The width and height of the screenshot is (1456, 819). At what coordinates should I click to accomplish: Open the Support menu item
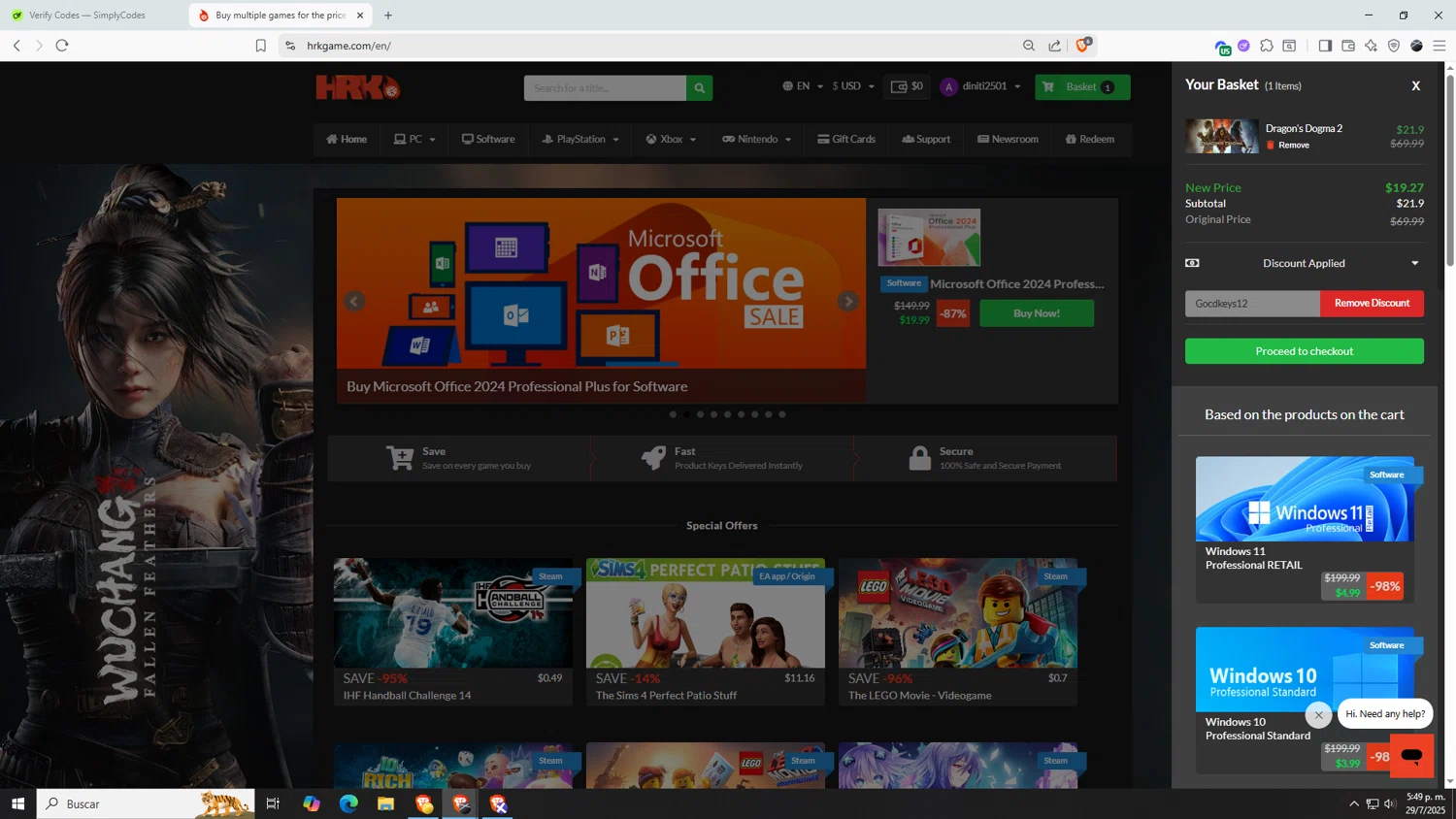tap(926, 139)
